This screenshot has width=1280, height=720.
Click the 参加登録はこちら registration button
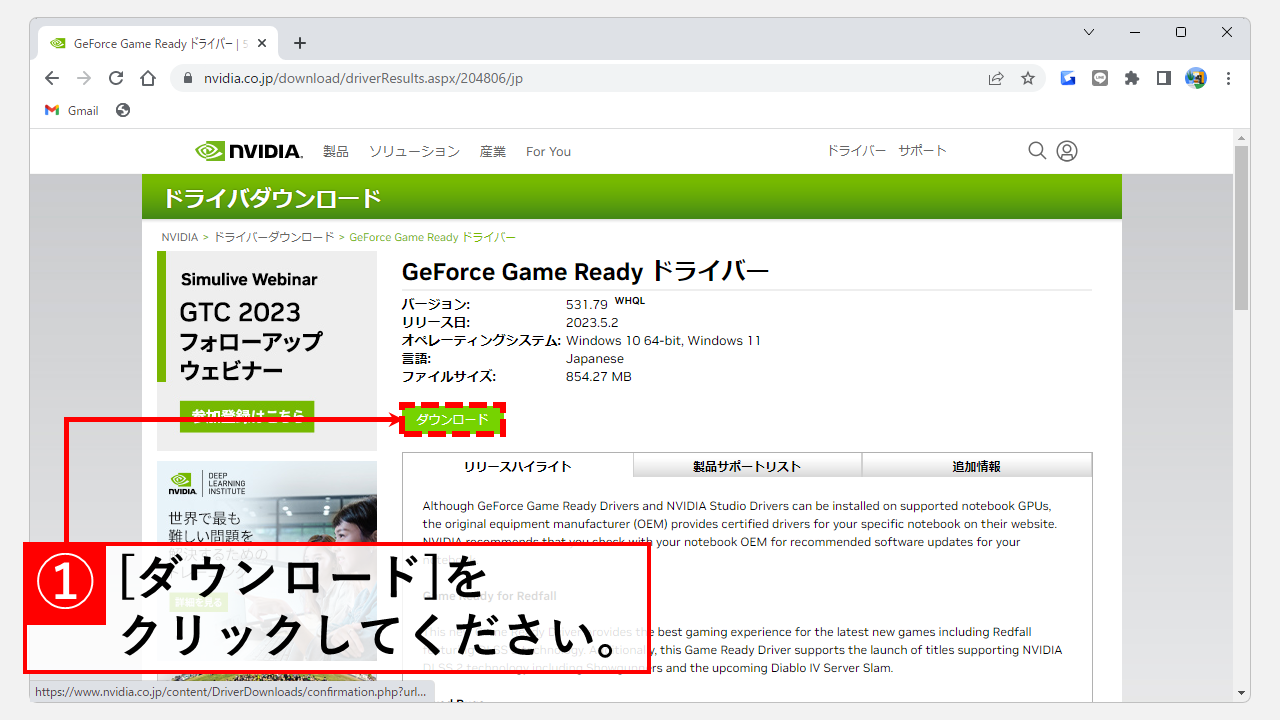coord(248,416)
